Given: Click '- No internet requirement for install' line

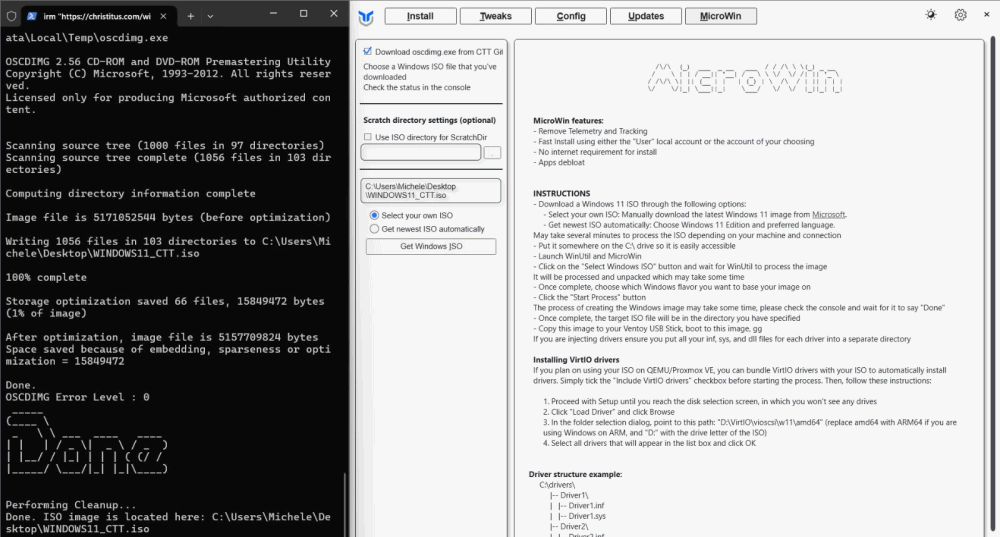Looking at the screenshot, I should [595, 152].
